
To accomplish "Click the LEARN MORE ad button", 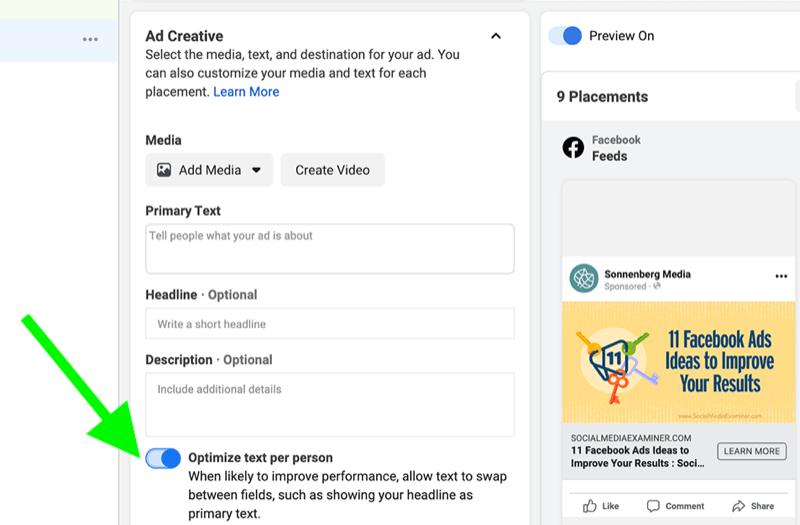I will click(x=752, y=451).
